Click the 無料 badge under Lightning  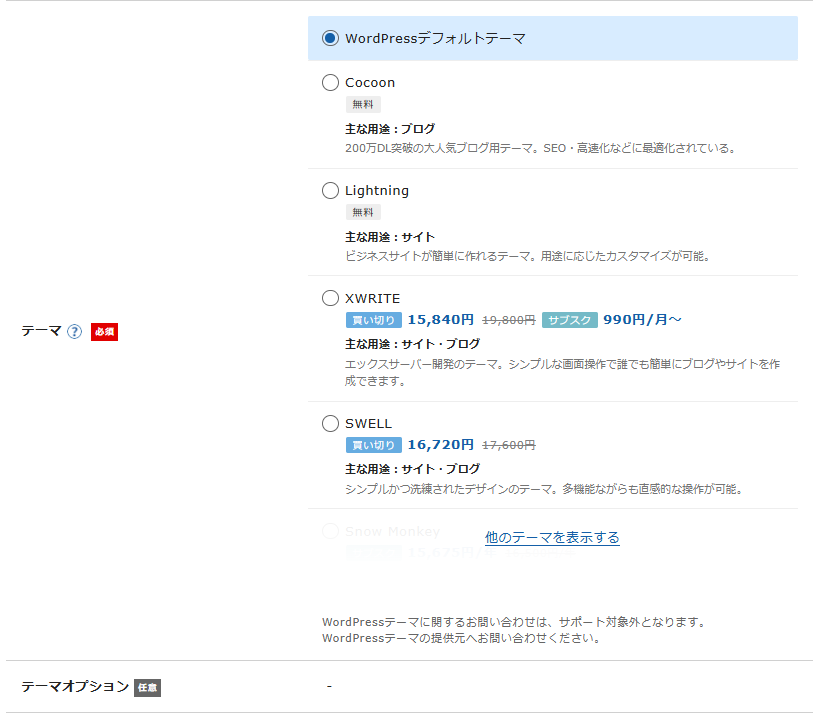[363, 212]
